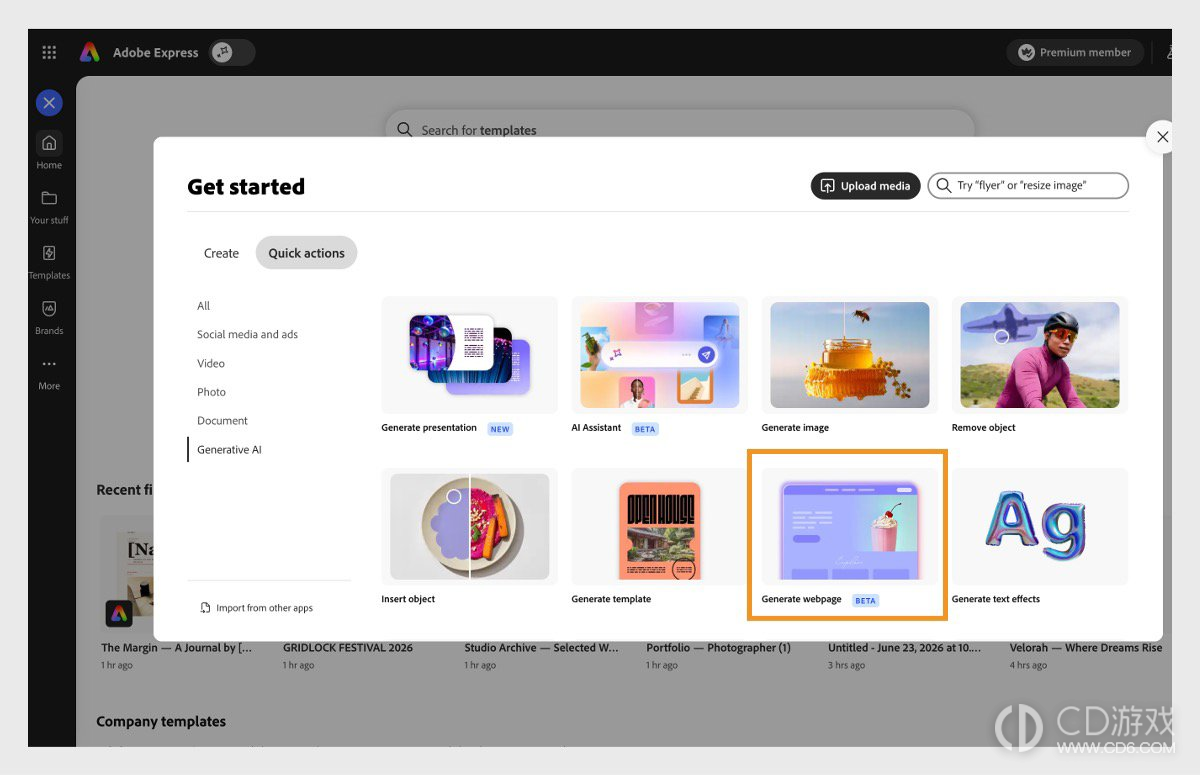This screenshot has width=1200, height=775.
Task: Select the Document category
Action: pyautogui.click(x=222, y=421)
